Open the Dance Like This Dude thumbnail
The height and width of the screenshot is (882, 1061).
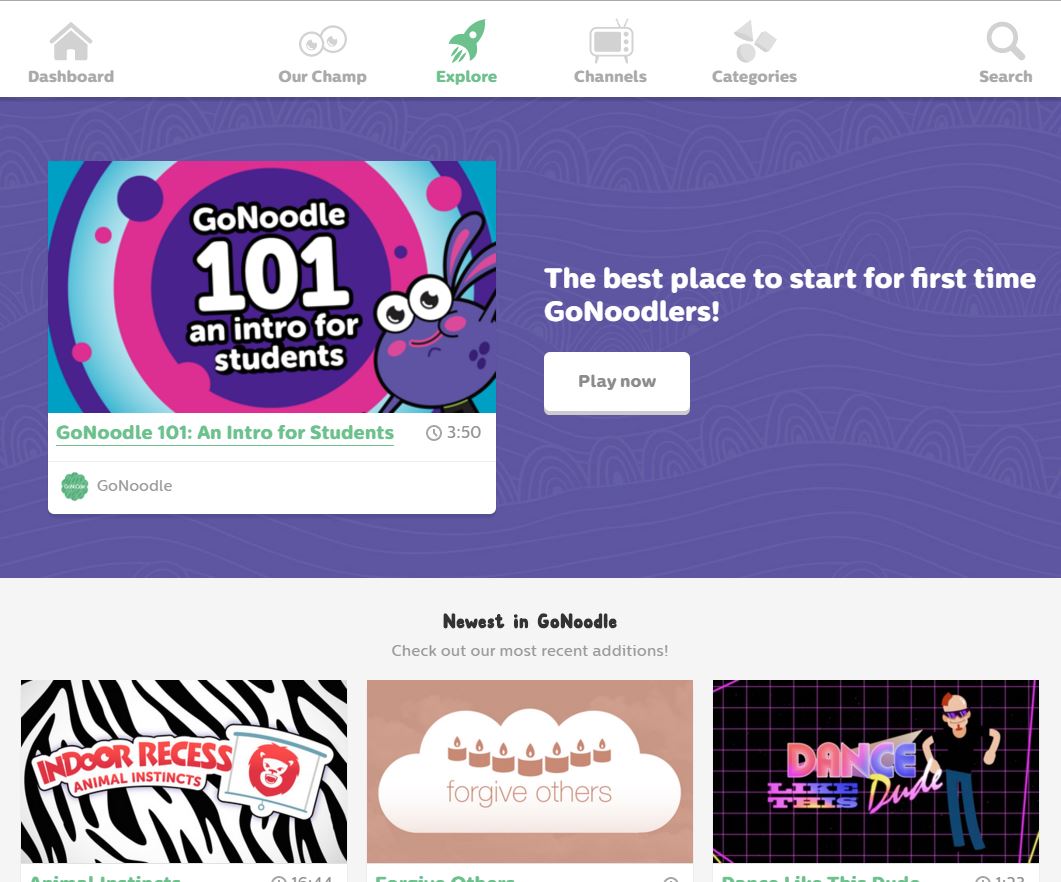pos(876,771)
